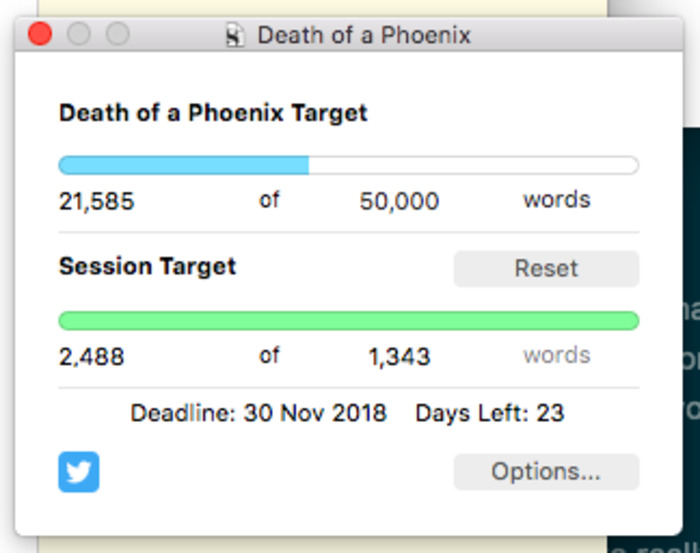Click the greyed-out zoom window button

point(117,34)
